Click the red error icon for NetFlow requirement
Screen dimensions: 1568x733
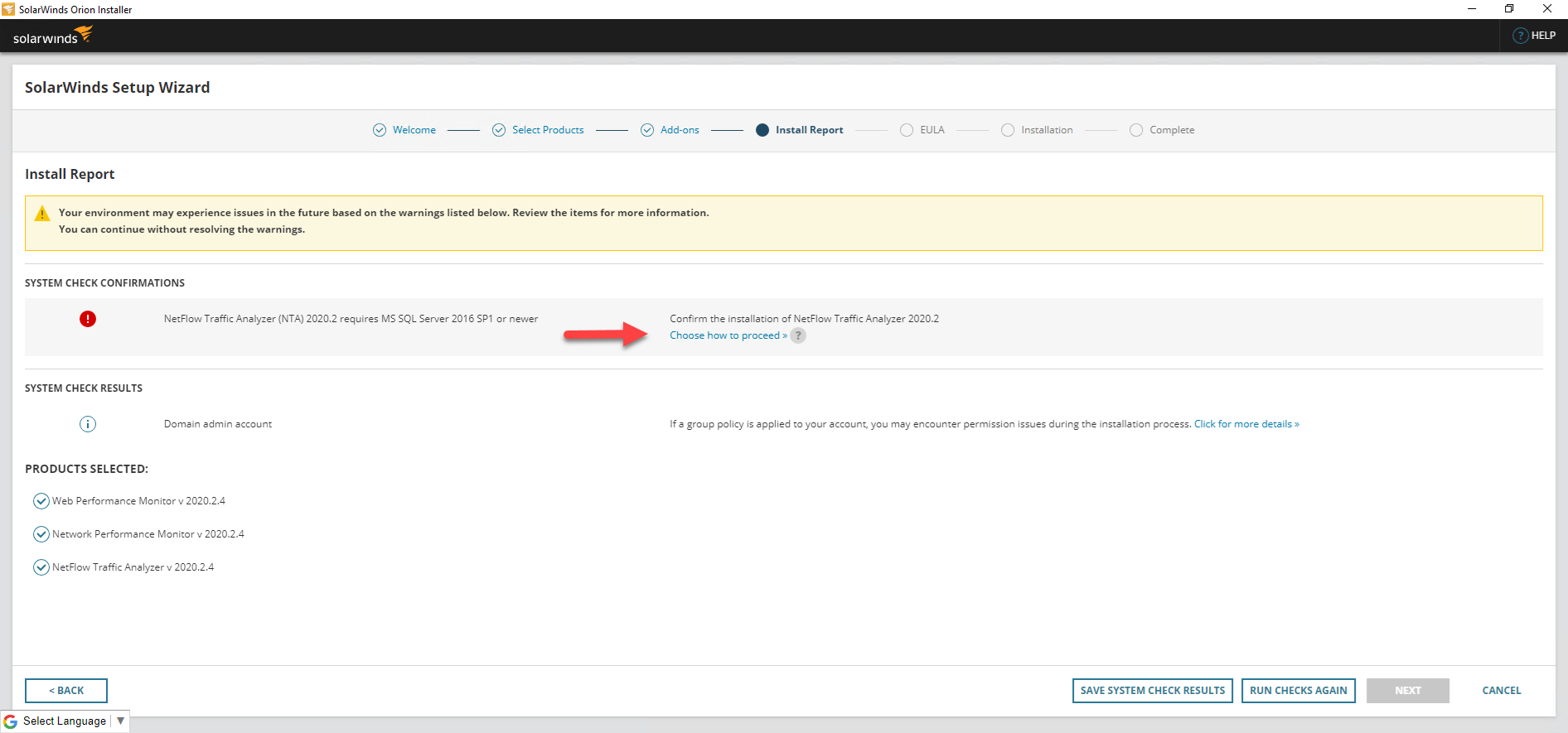click(x=88, y=319)
